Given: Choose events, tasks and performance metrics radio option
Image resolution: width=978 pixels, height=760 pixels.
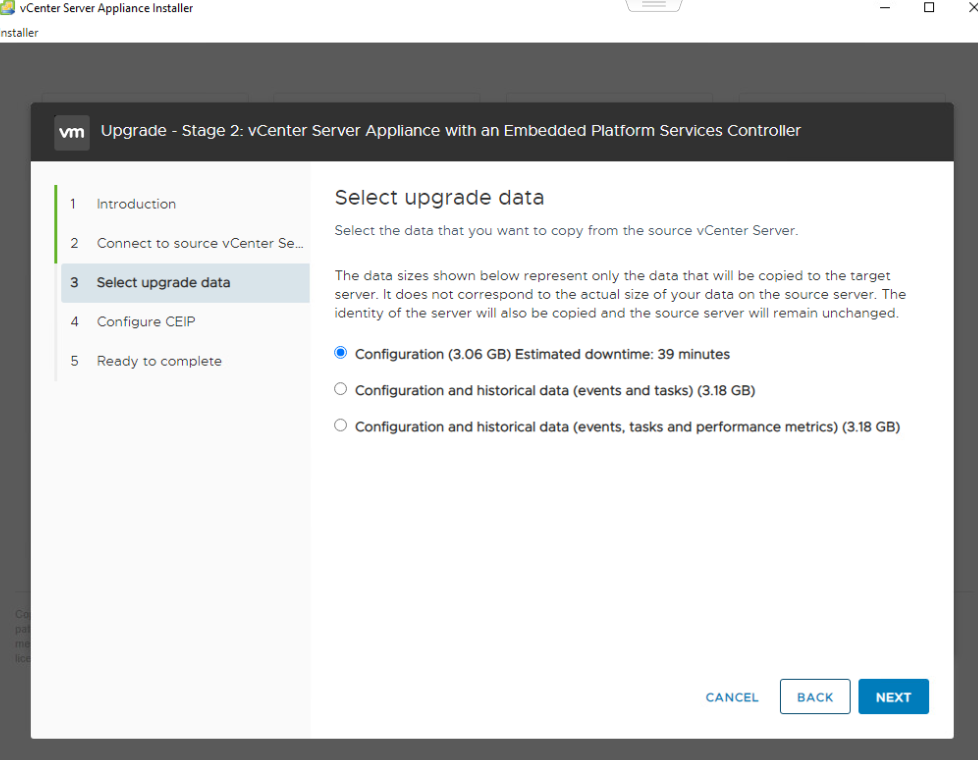Looking at the screenshot, I should coord(341,425).
